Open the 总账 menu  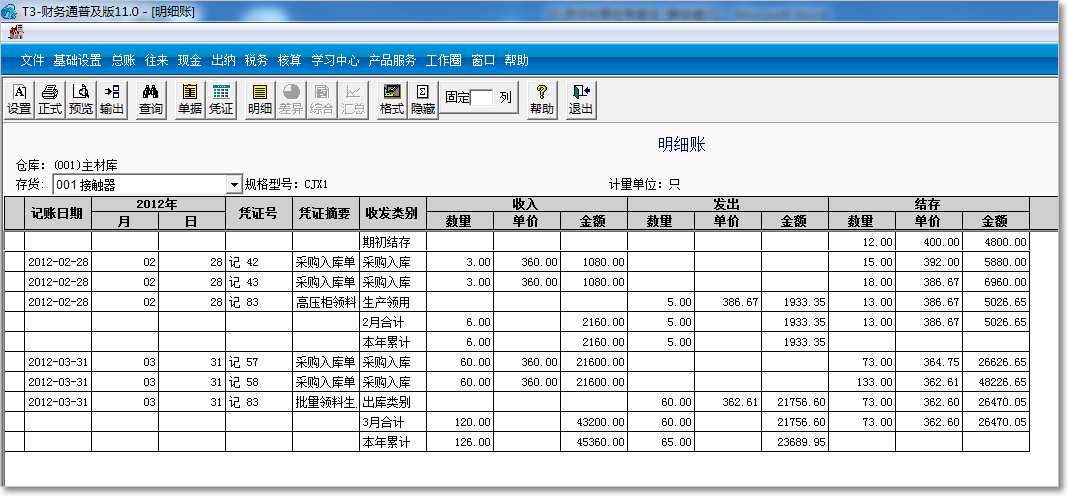pos(123,60)
